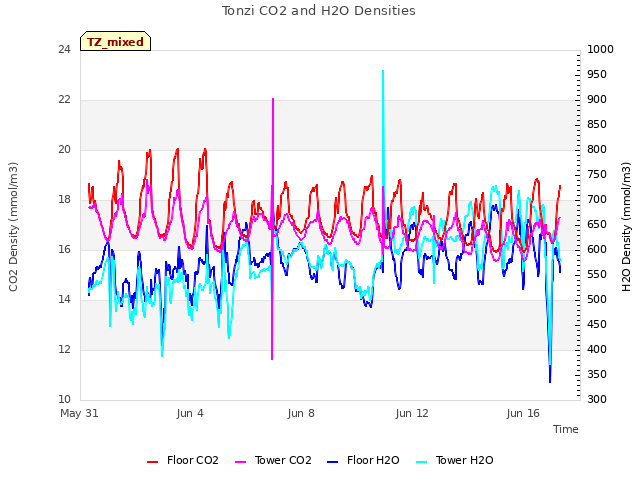Click the 800 value on right axis

pos(597,150)
